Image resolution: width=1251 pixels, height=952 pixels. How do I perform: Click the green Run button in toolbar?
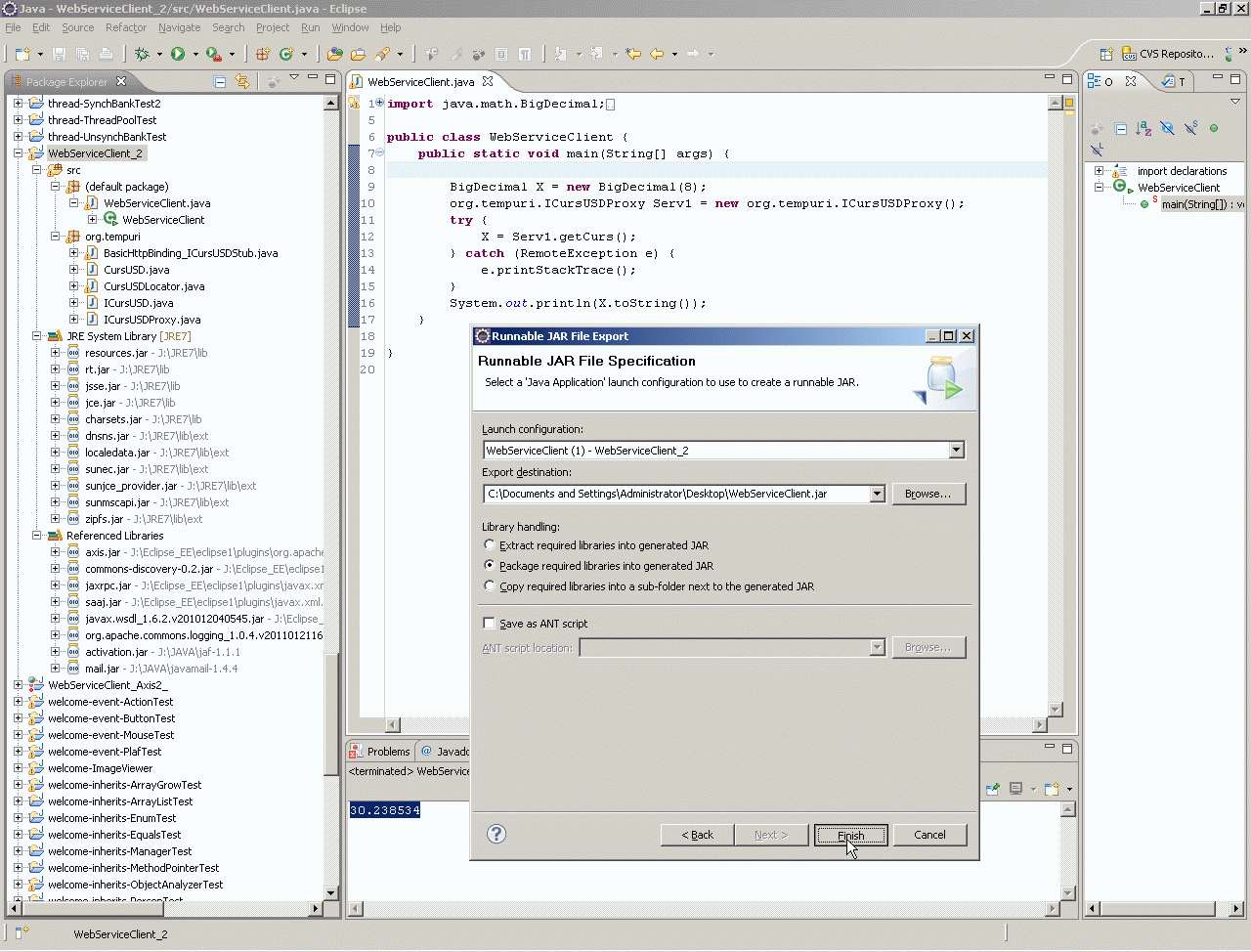pos(178,55)
